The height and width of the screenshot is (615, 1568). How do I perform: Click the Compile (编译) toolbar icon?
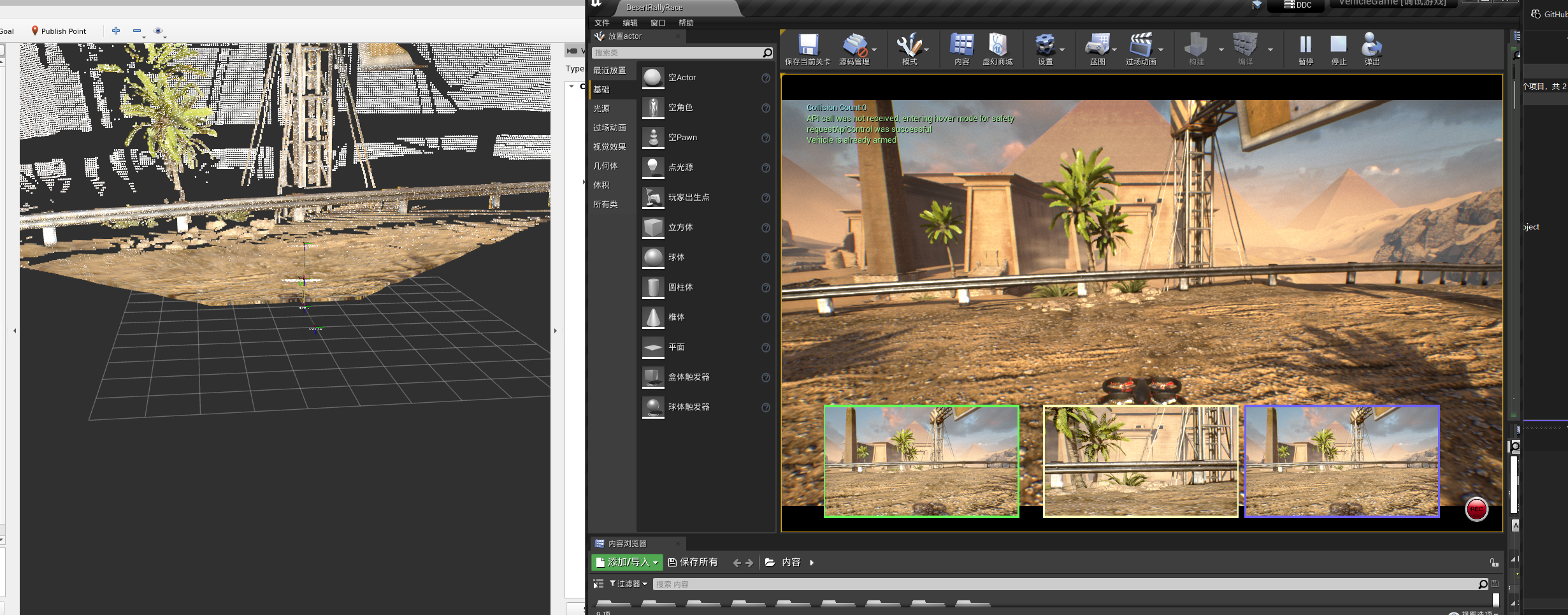click(x=1245, y=45)
